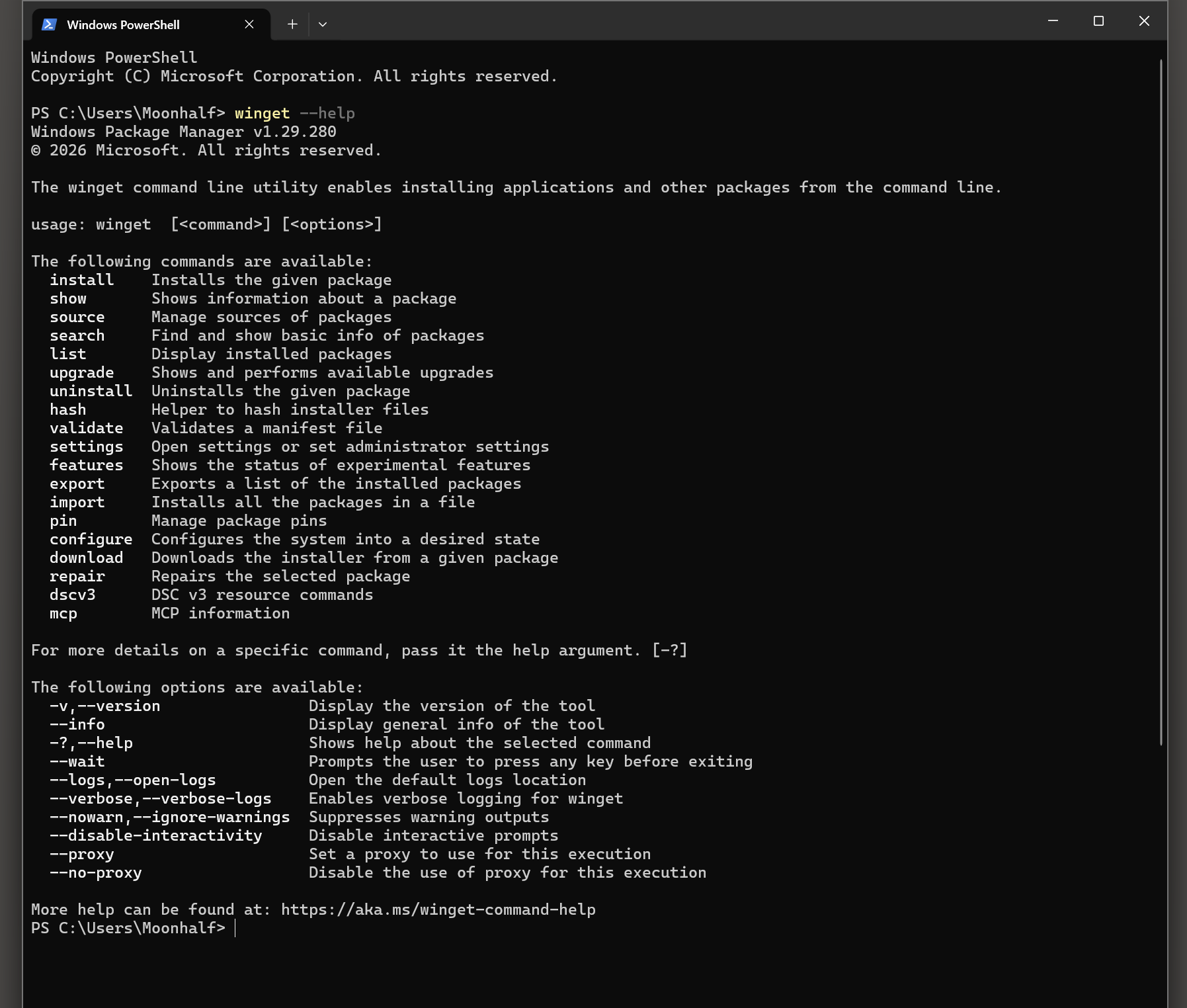
Task: Click the '-v,--version' option text
Action: click(x=105, y=706)
